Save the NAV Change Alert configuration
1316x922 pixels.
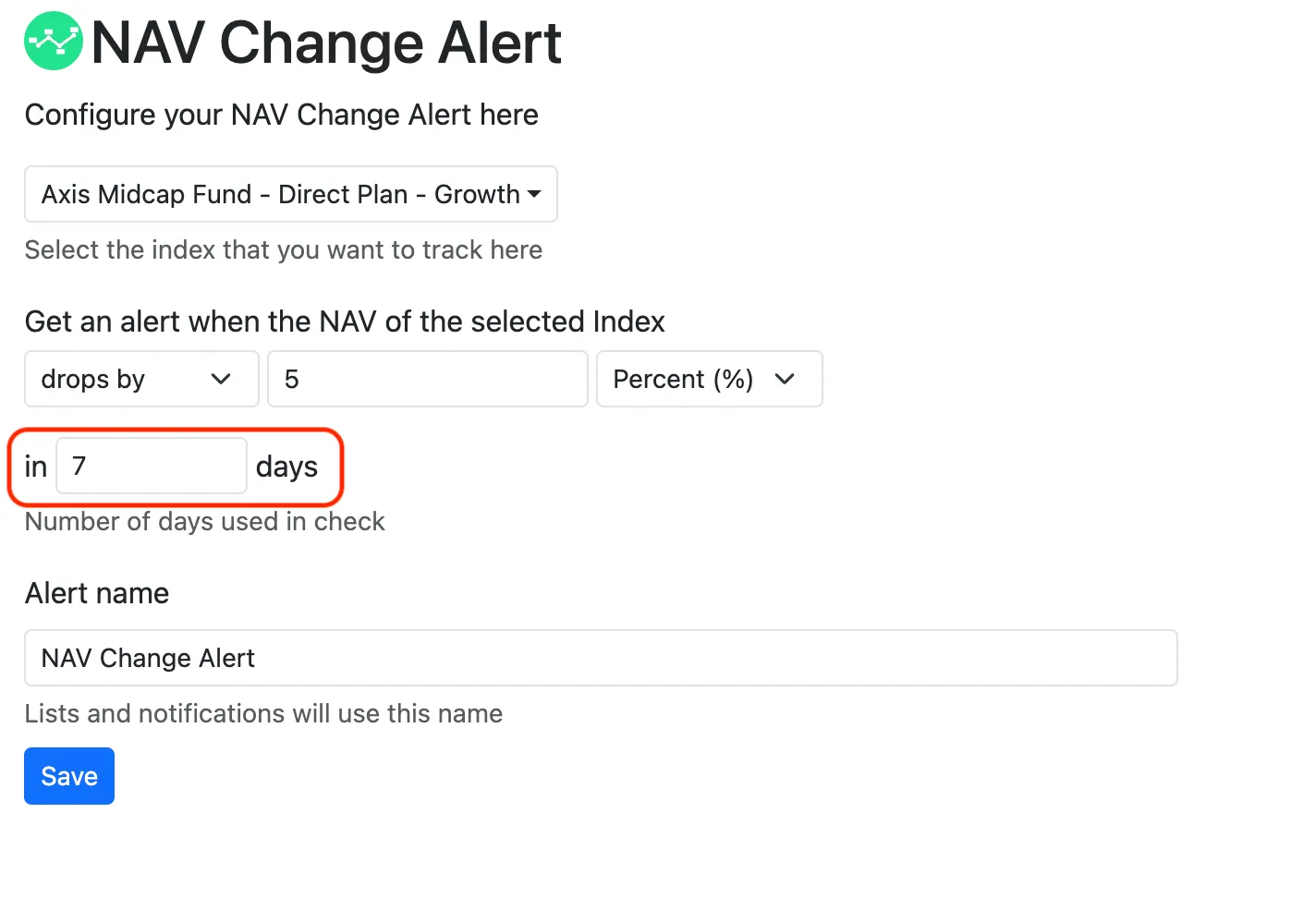click(69, 776)
